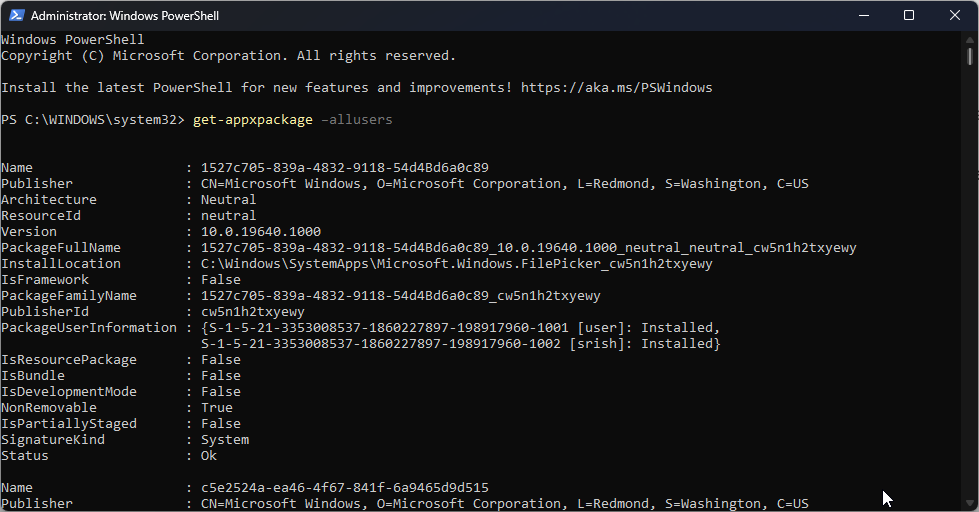Click the IsPartiallyStaged label
The image size is (979, 512).
69,423
